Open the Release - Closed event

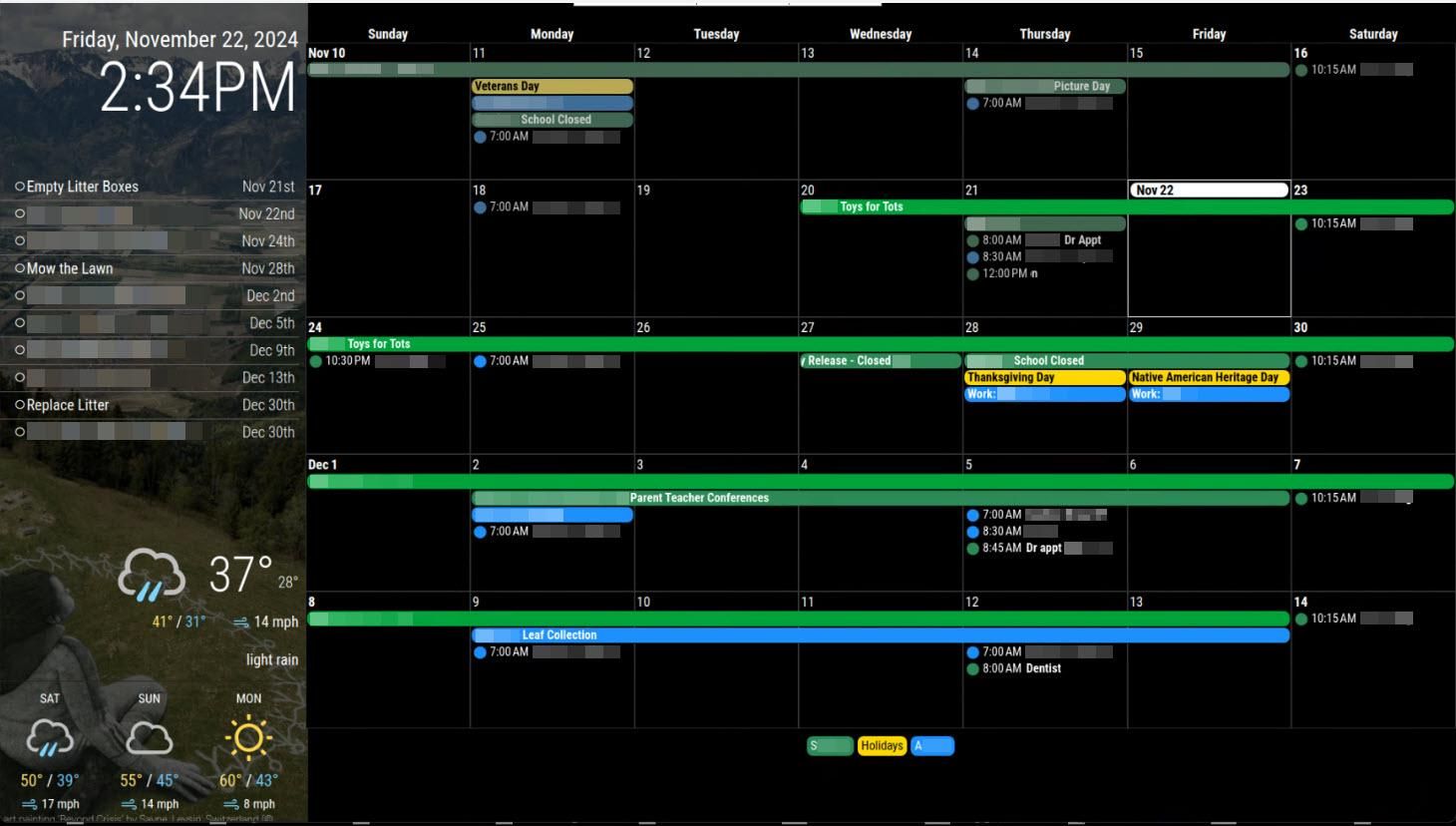[881, 361]
